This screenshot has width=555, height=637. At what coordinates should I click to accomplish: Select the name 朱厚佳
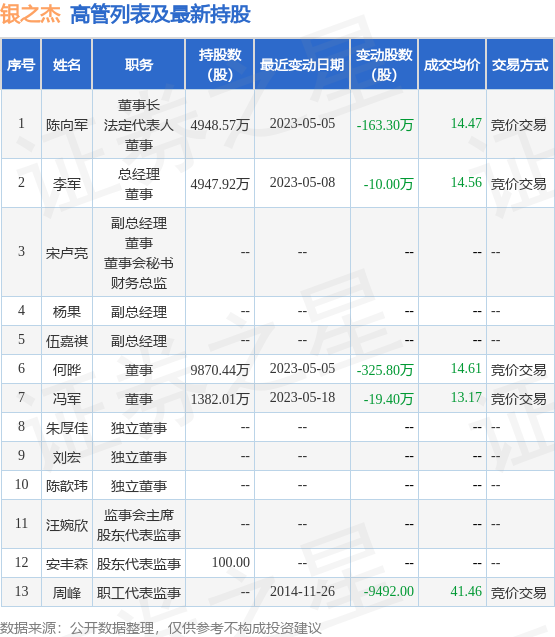pyautogui.click(x=67, y=428)
